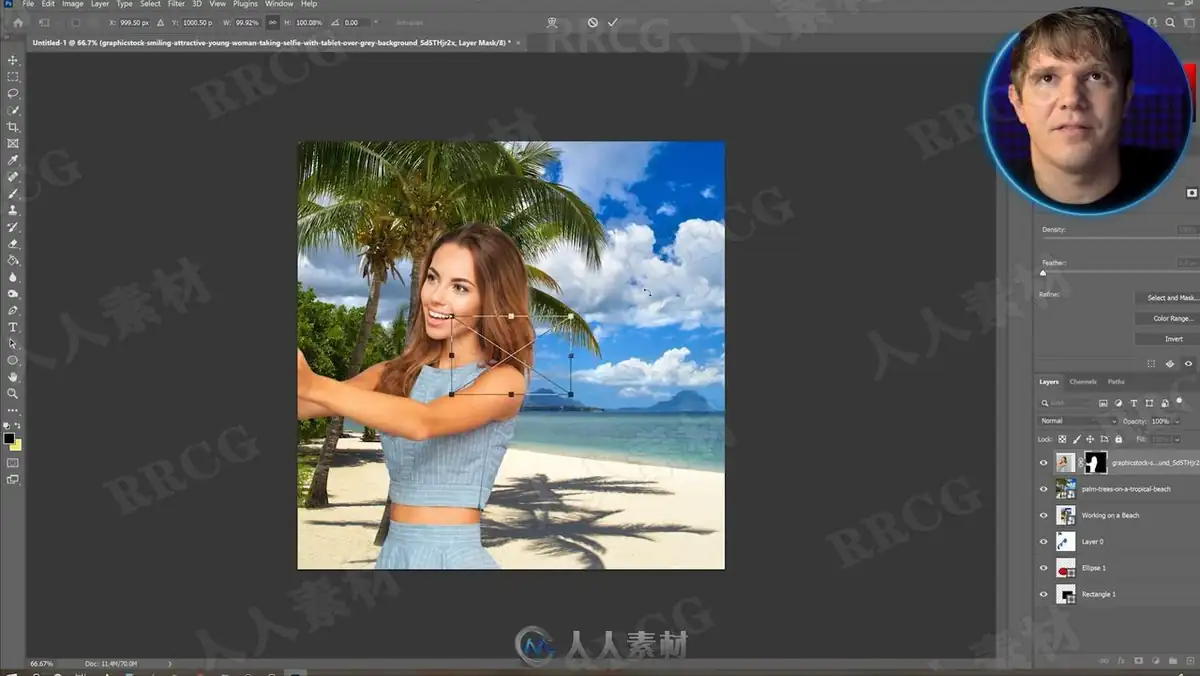1200x676 pixels.
Task: Click the foreground color swatch
Action: tap(9, 438)
